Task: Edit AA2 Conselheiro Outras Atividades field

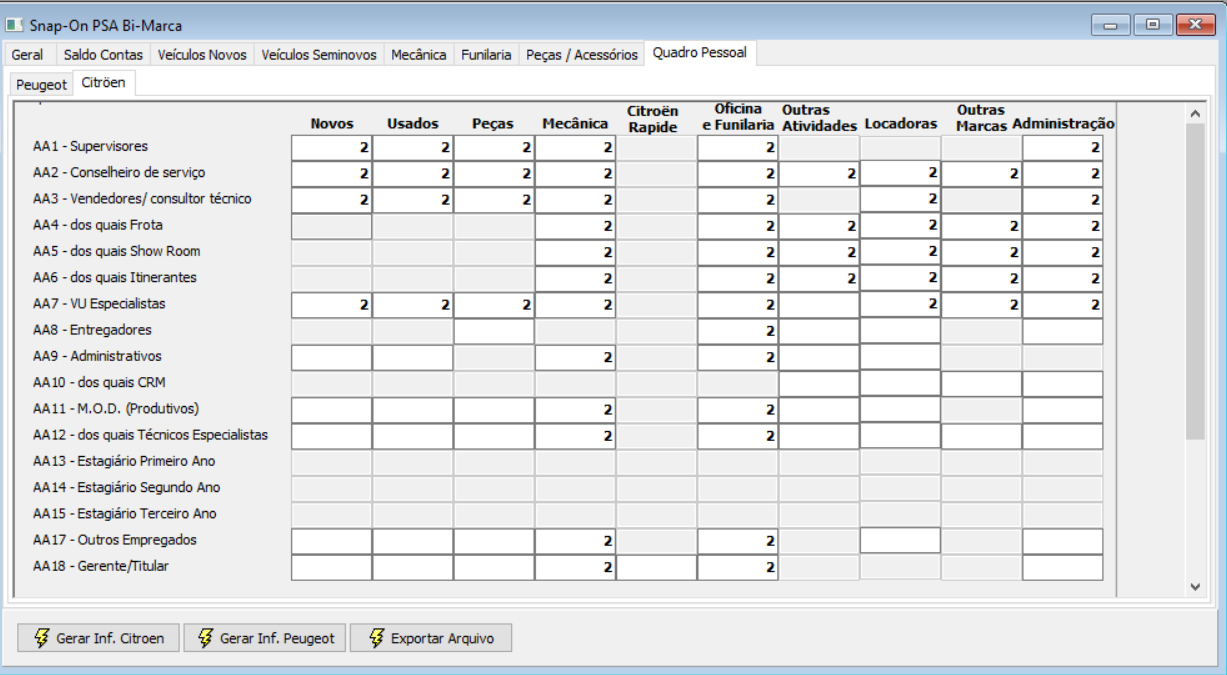Action: (x=819, y=173)
